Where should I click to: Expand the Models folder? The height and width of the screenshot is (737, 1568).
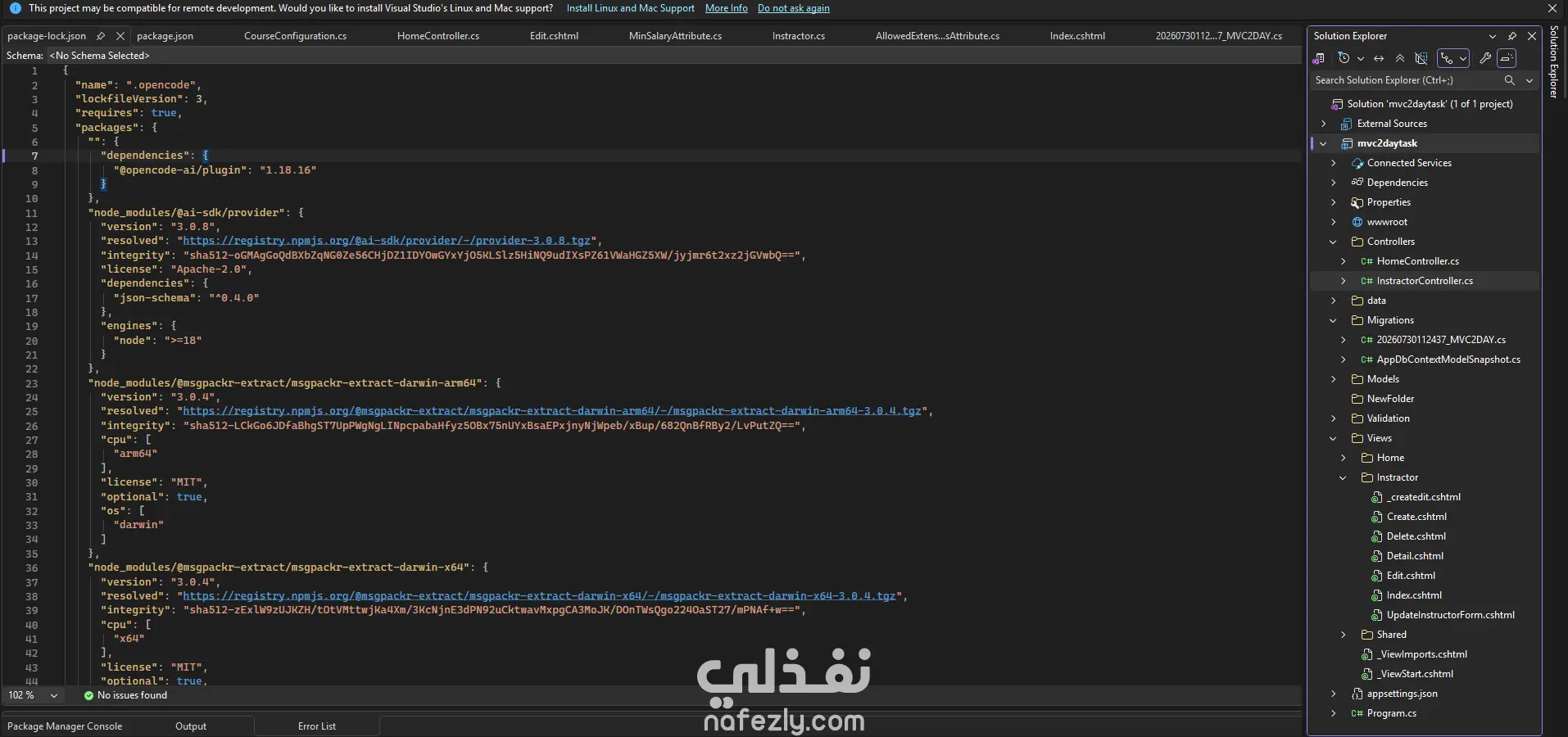click(x=1334, y=379)
